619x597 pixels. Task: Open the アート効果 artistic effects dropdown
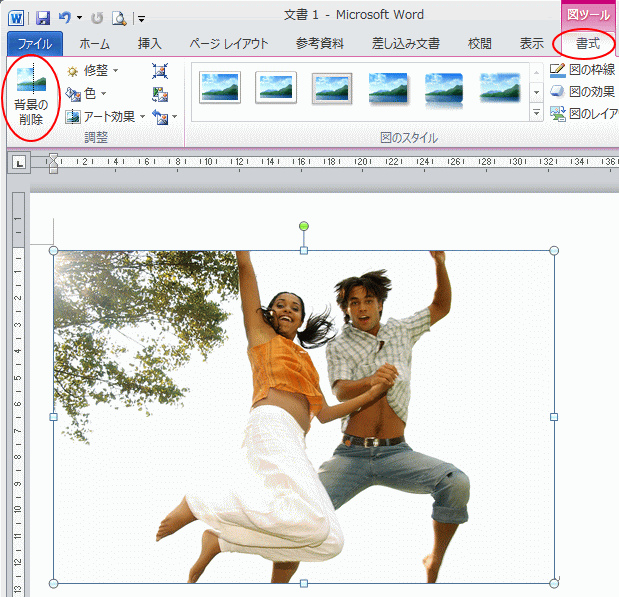point(105,116)
